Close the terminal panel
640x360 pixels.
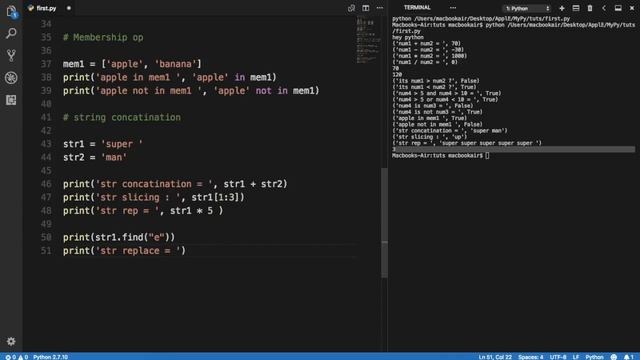pos(632,8)
